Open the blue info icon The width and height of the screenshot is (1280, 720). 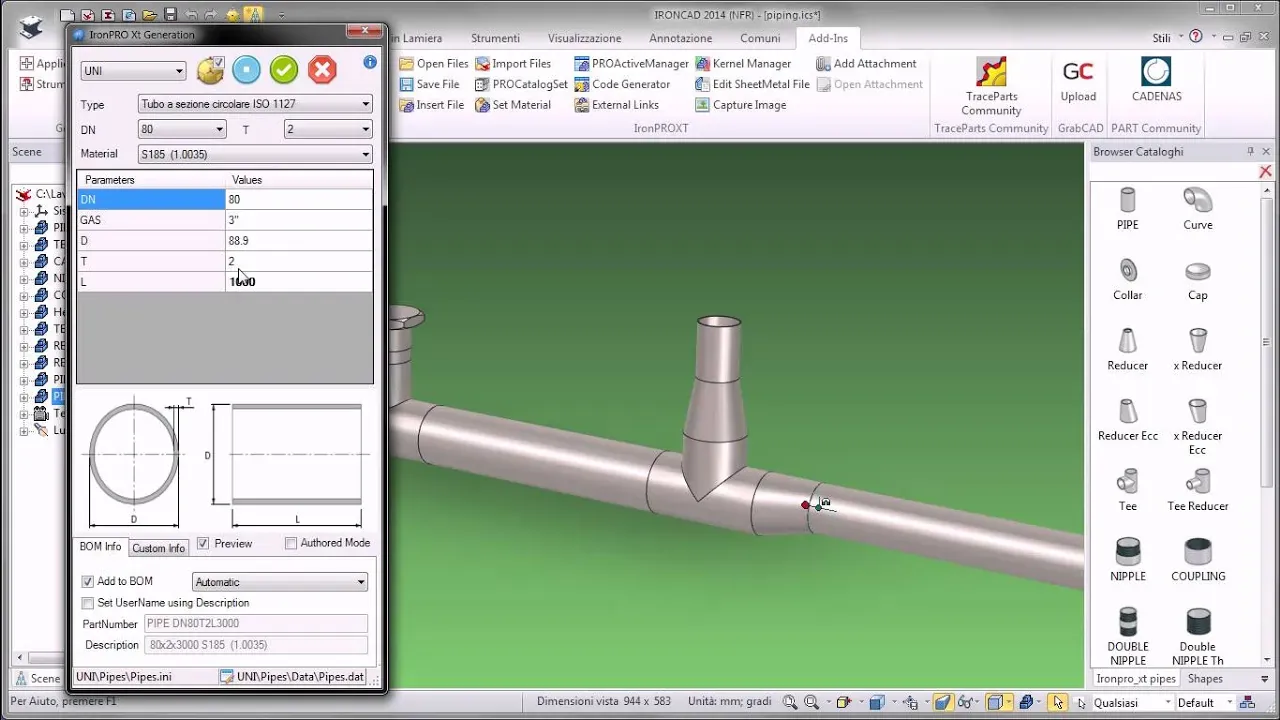370,62
